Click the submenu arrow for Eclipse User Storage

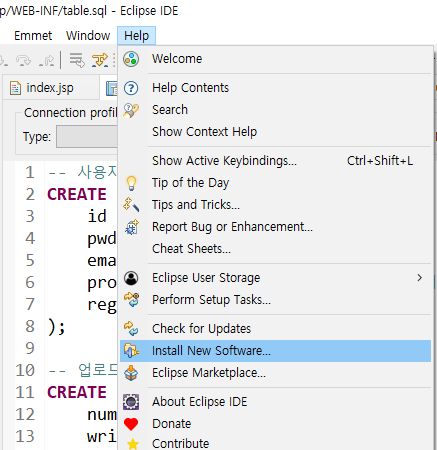(420, 278)
